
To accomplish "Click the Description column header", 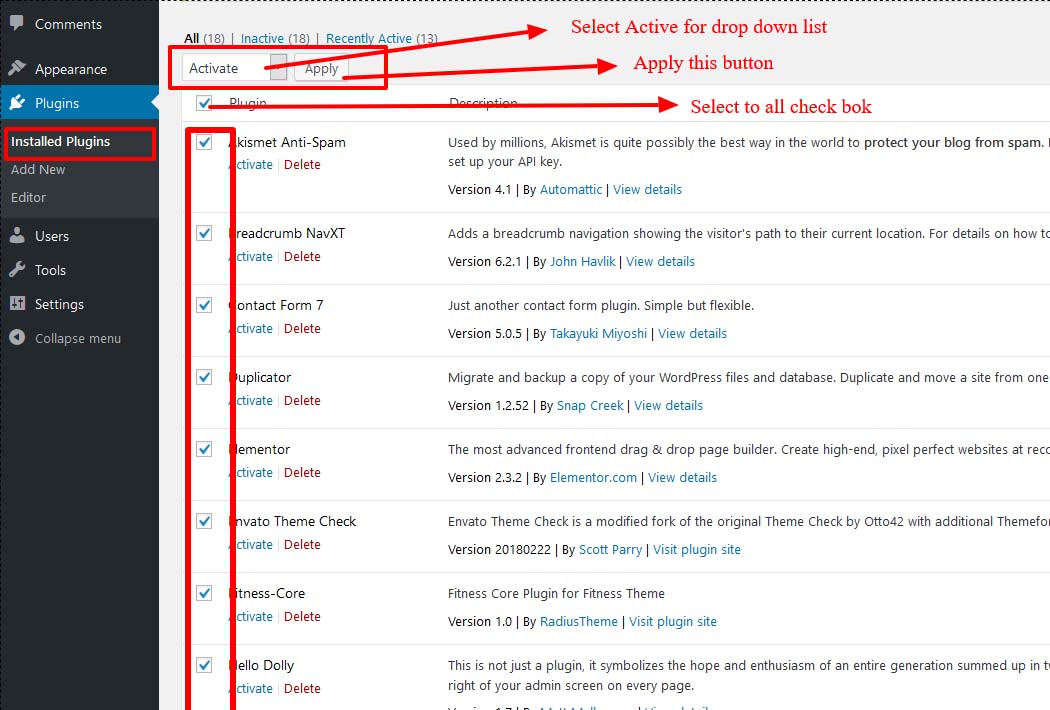I will (x=483, y=103).
